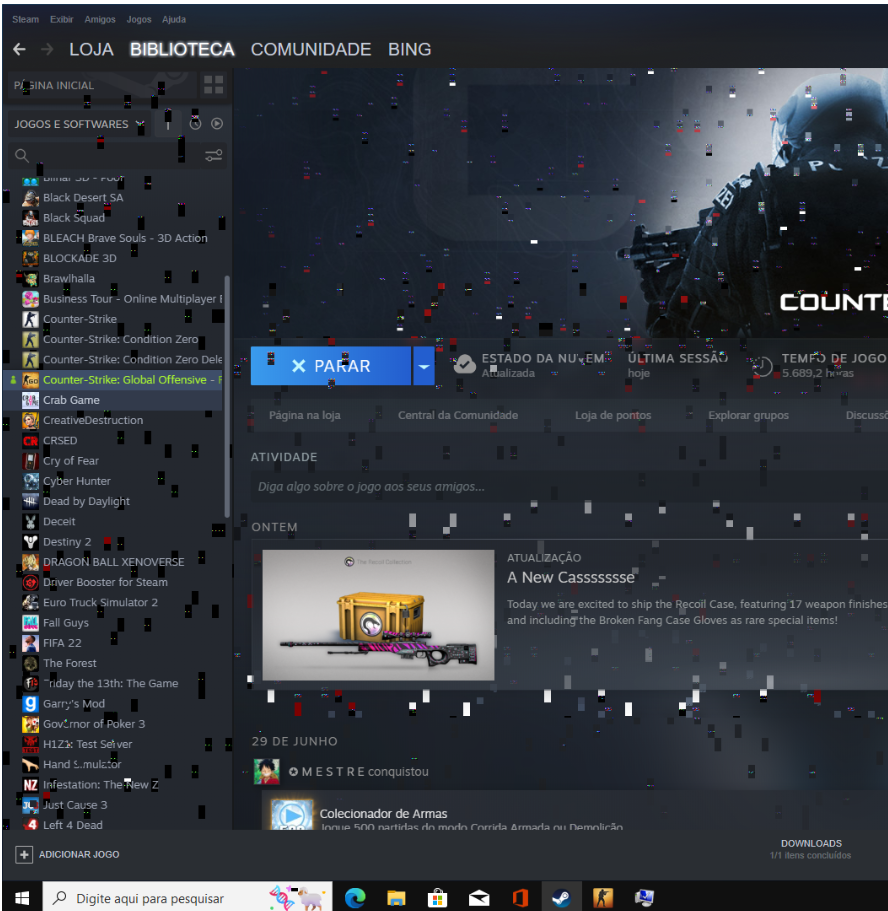Click the Add Game plus icon

point(24,855)
